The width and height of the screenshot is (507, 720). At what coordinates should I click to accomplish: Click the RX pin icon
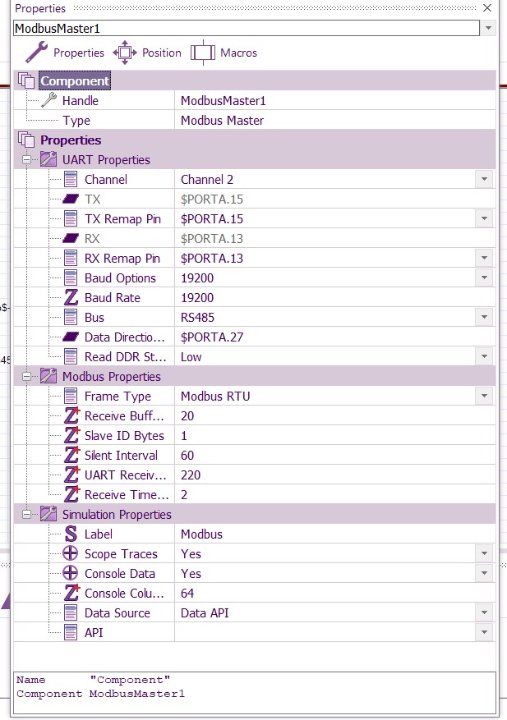tap(70, 238)
